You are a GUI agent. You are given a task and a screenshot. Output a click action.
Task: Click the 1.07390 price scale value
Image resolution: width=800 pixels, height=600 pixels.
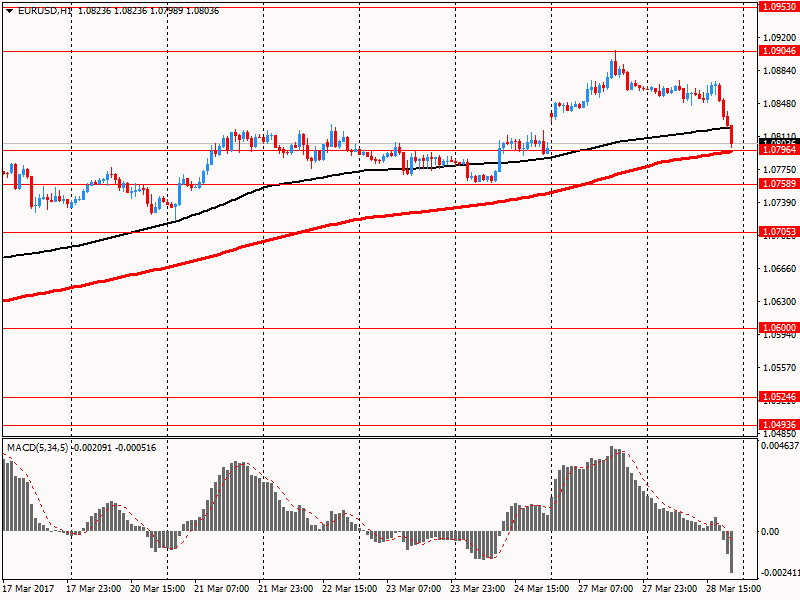click(779, 203)
